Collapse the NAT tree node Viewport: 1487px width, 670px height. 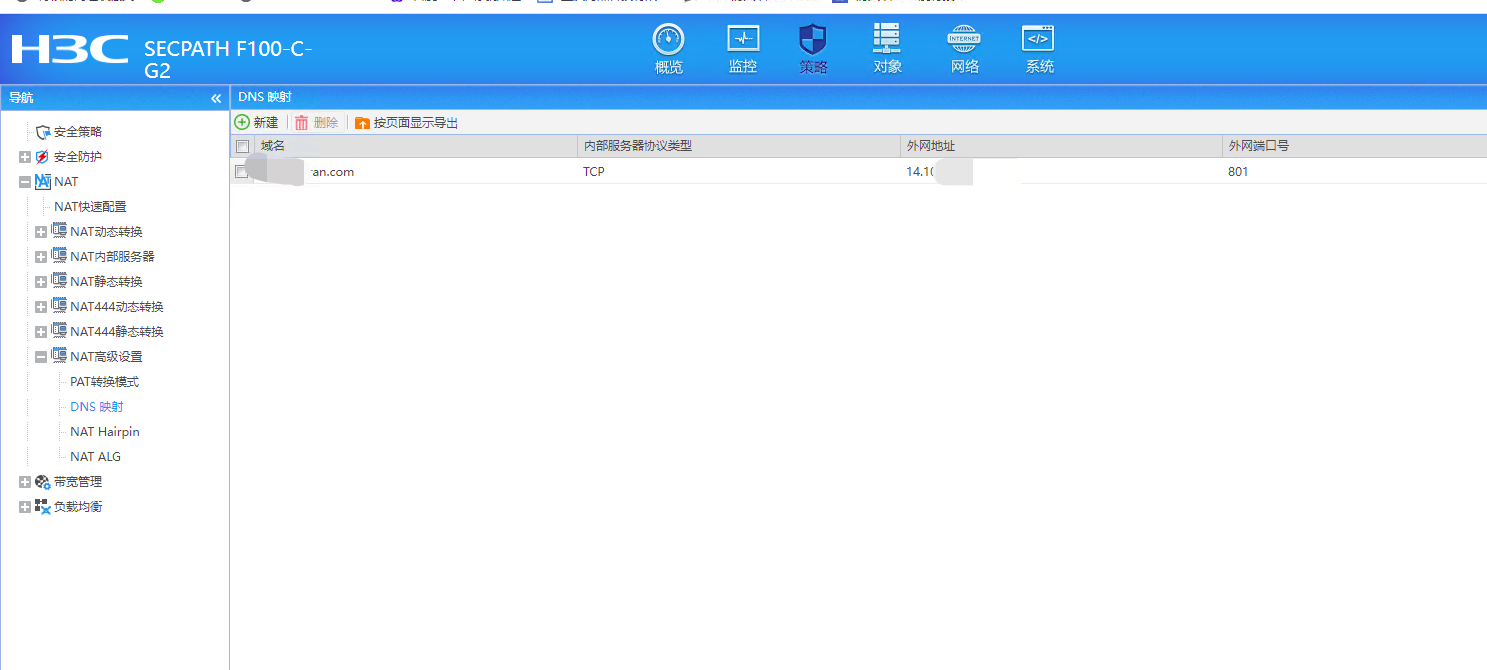click(x=25, y=182)
